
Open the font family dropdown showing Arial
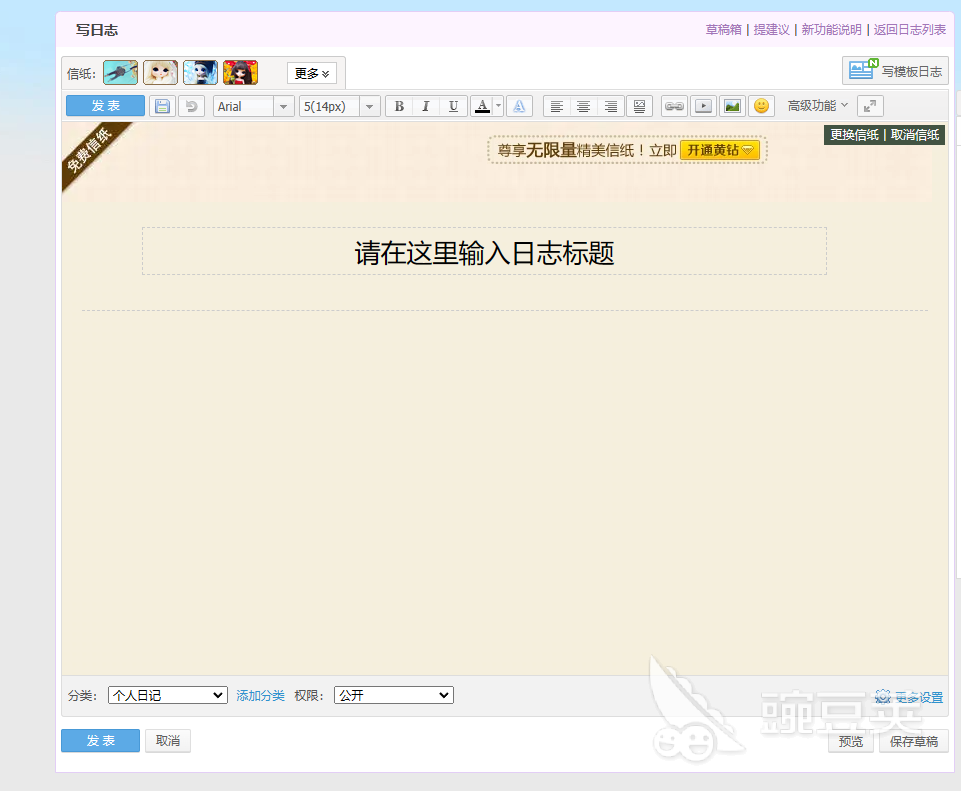click(253, 106)
